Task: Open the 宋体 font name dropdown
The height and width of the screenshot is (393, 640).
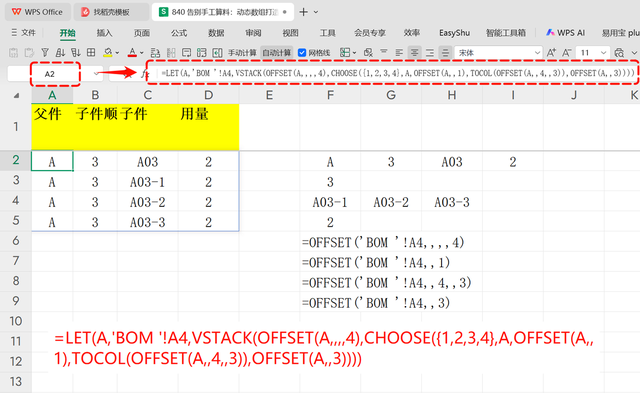Action: [498, 53]
